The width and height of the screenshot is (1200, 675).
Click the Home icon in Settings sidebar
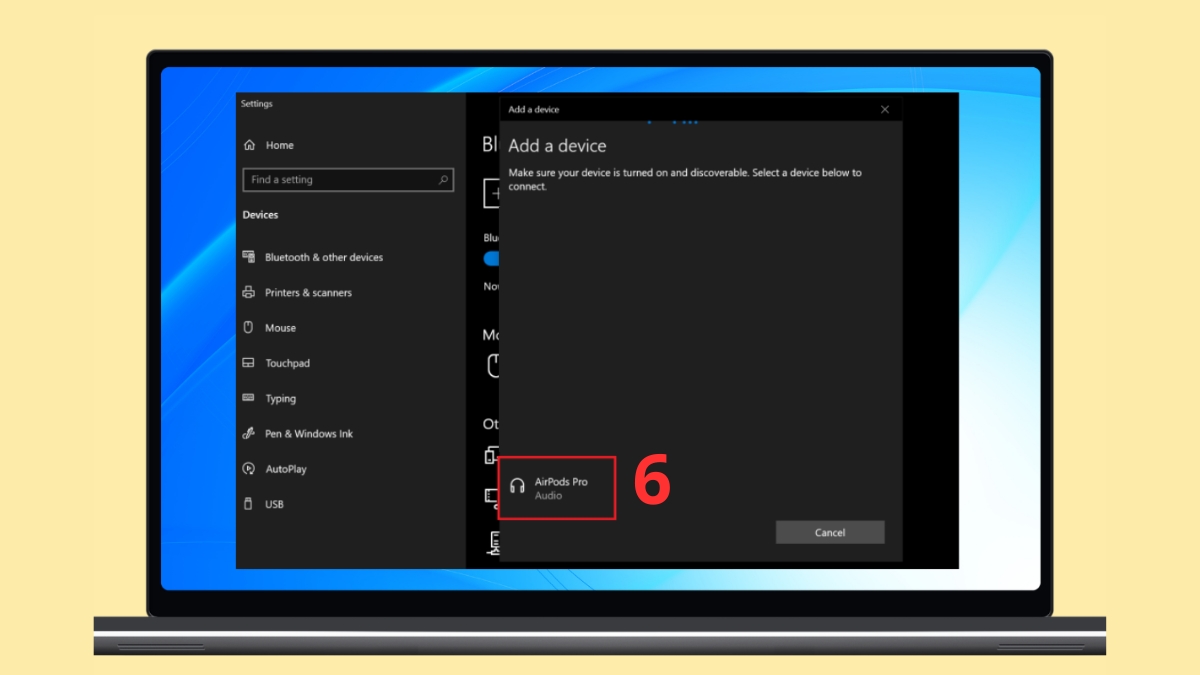pos(249,145)
